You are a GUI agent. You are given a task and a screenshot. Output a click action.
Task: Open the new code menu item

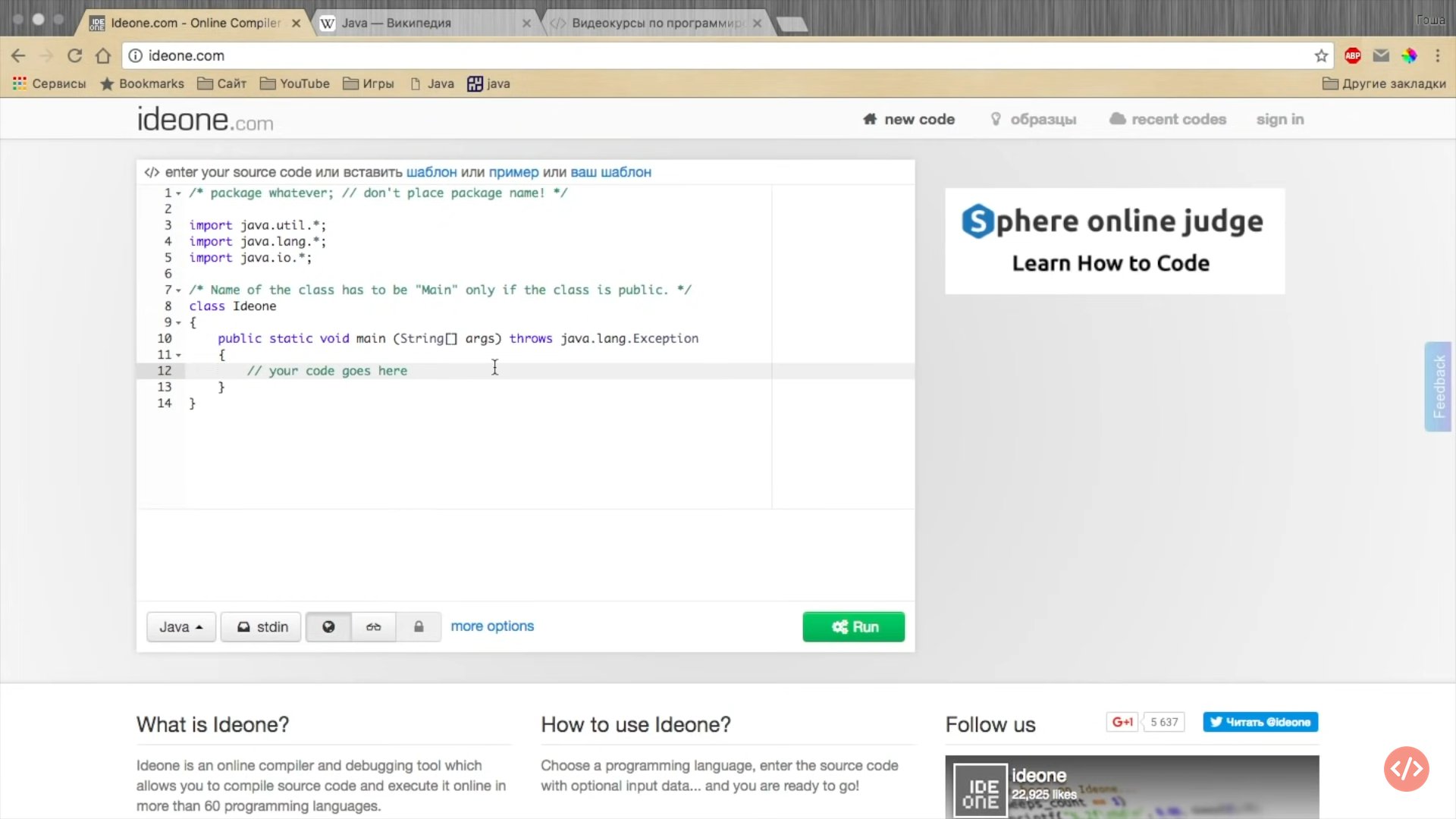(x=908, y=119)
